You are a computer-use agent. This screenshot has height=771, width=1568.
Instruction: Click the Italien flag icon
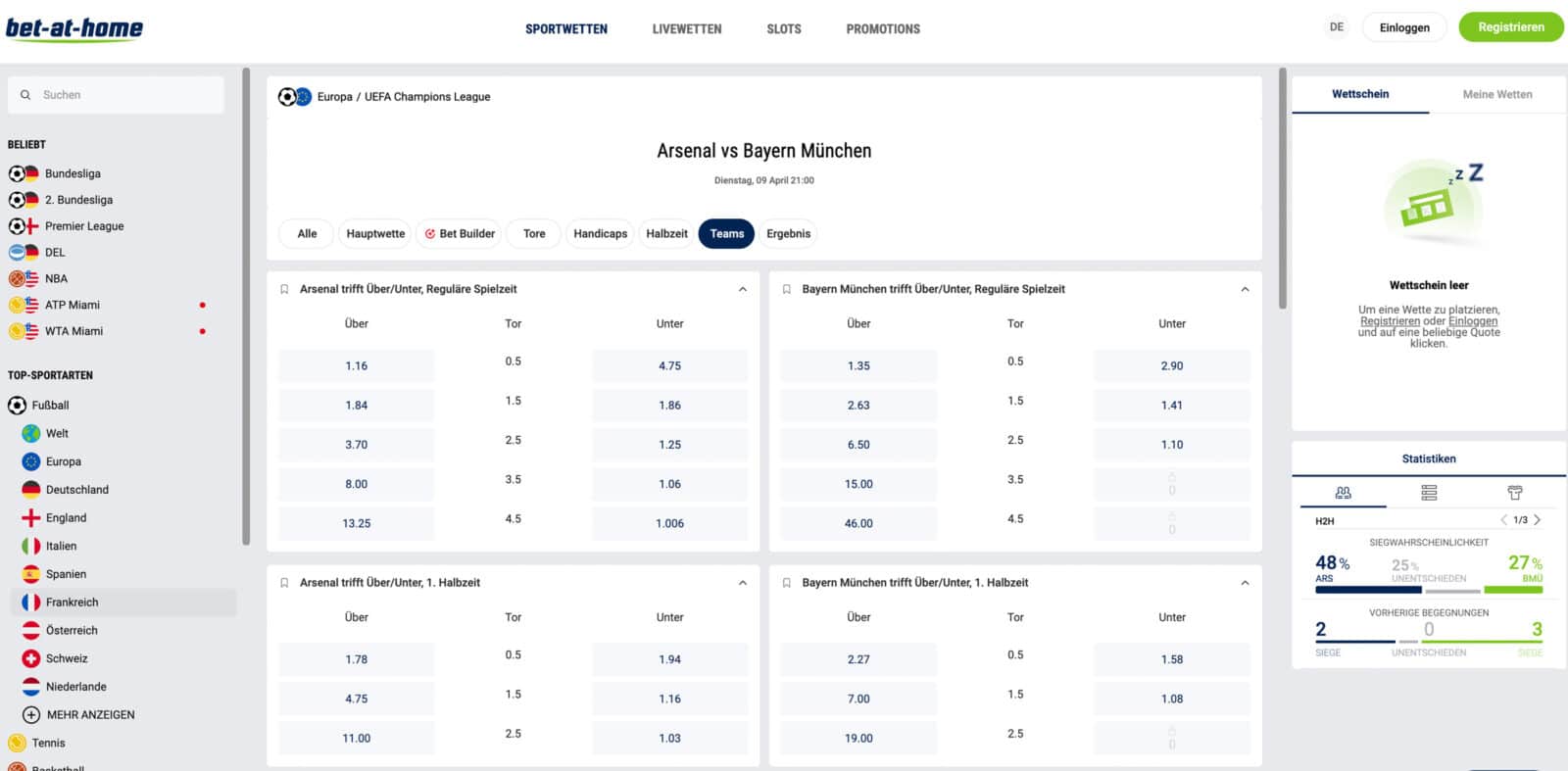[31, 546]
